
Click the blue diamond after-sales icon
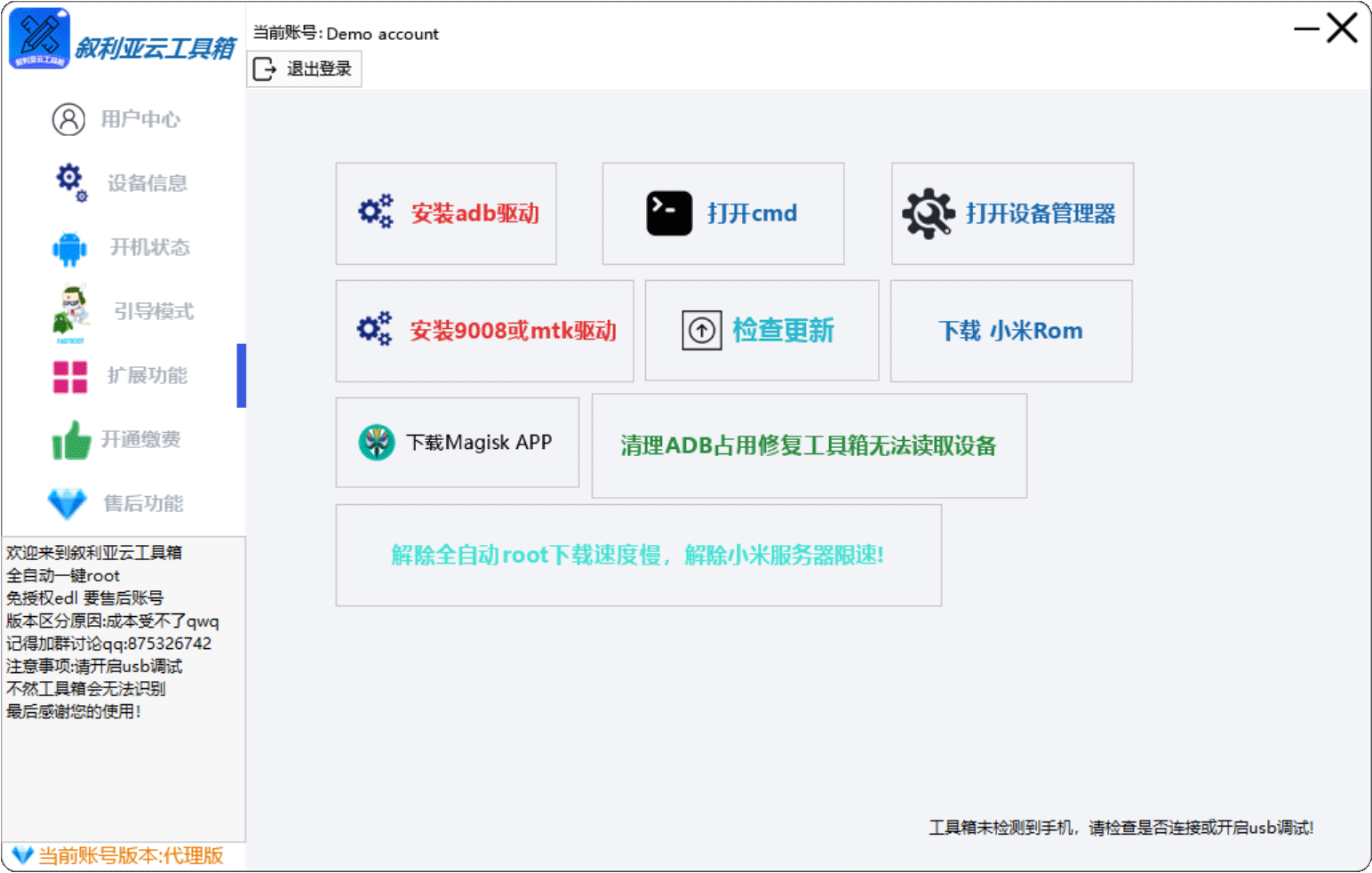point(68,503)
